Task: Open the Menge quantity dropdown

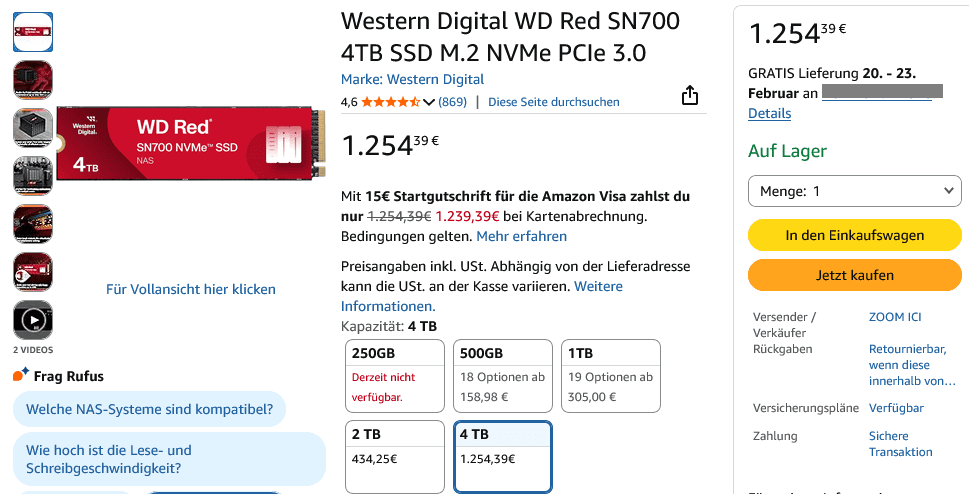Action: pyautogui.click(x=854, y=191)
